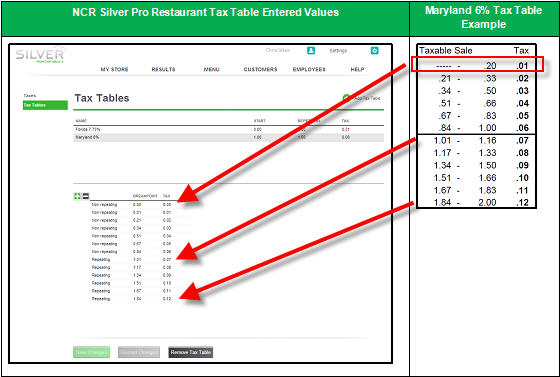Click the BREAKPOINT column header
Image resolution: width=560 pixels, height=377 pixels.
pos(145,196)
